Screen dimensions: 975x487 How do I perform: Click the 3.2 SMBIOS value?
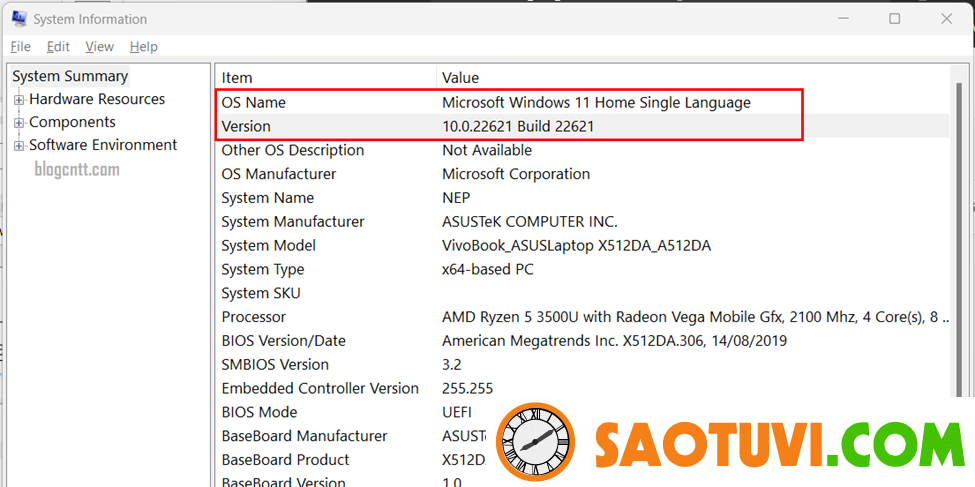click(452, 364)
